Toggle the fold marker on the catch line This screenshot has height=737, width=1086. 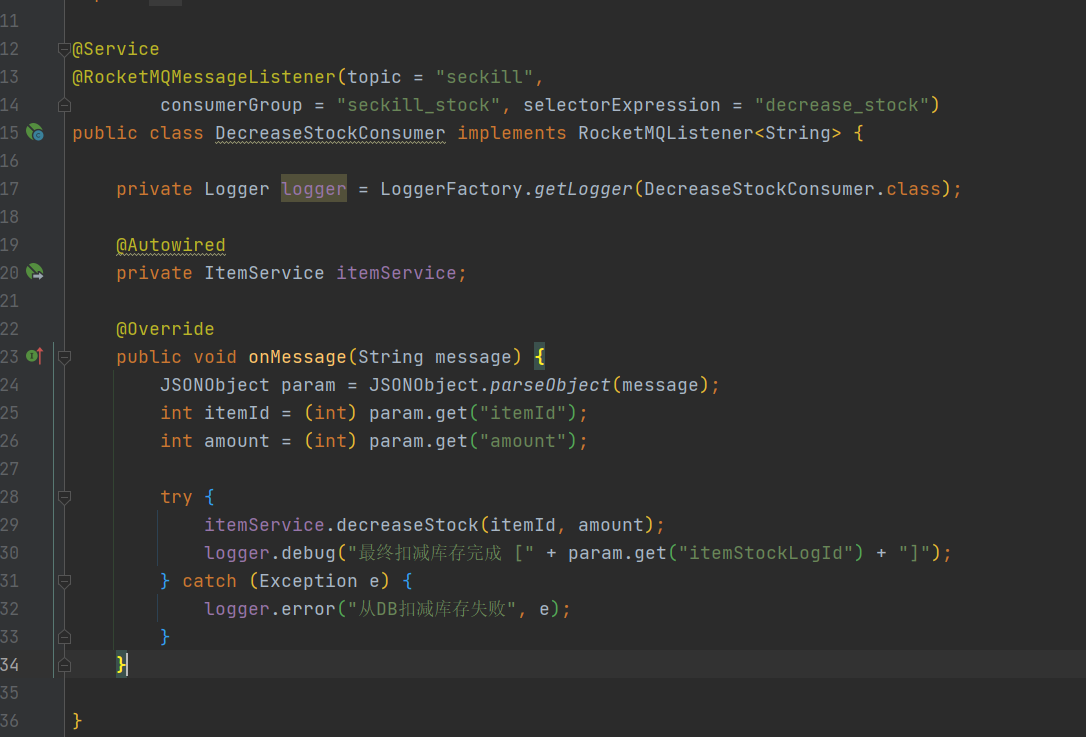click(x=64, y=581)
